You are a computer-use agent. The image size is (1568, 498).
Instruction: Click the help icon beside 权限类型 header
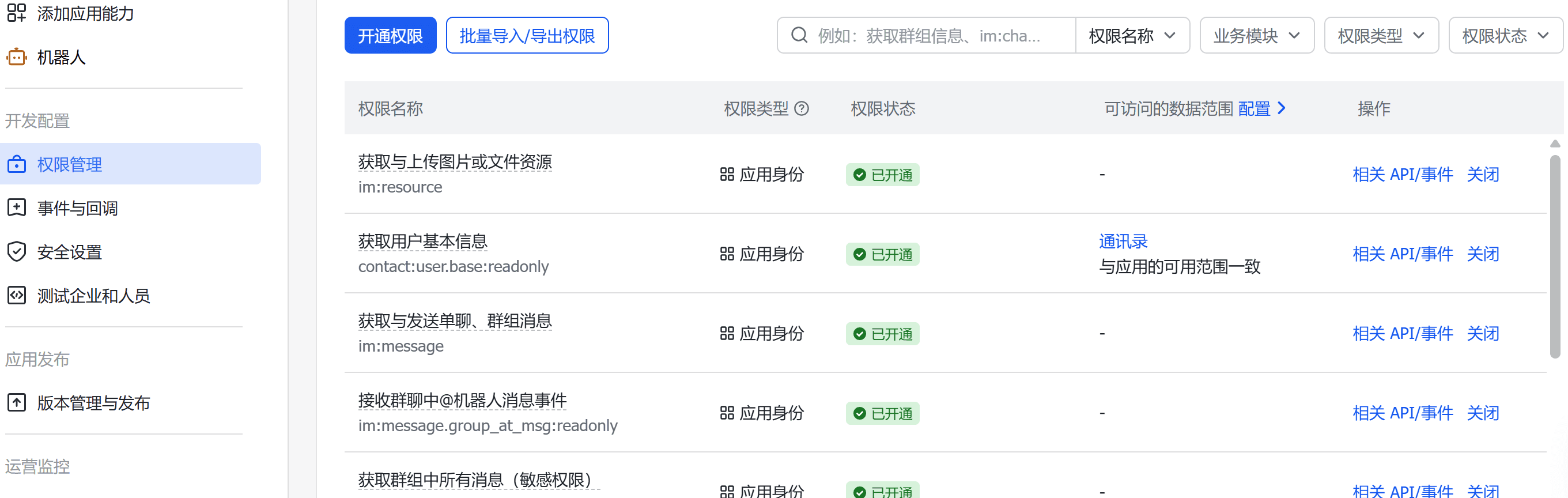click(802, 108)
